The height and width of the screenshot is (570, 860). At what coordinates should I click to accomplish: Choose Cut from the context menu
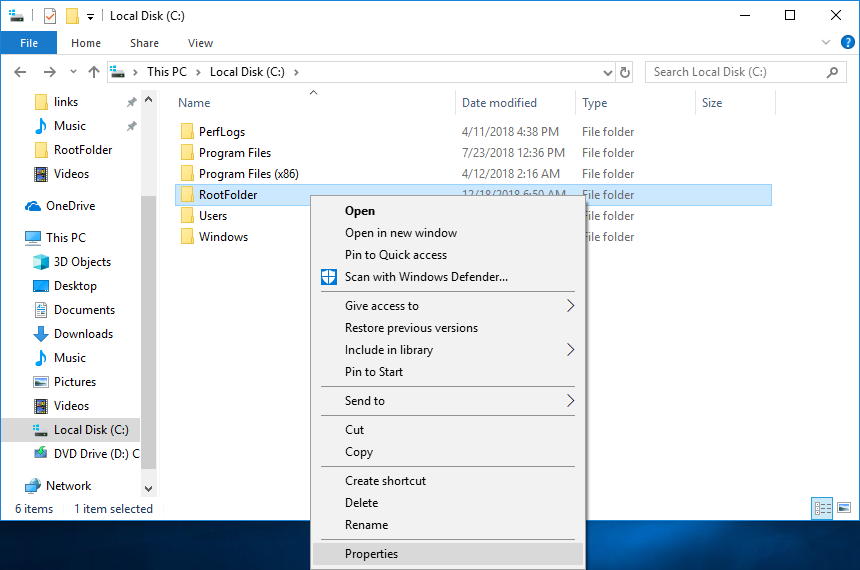(x=448, y=430)
